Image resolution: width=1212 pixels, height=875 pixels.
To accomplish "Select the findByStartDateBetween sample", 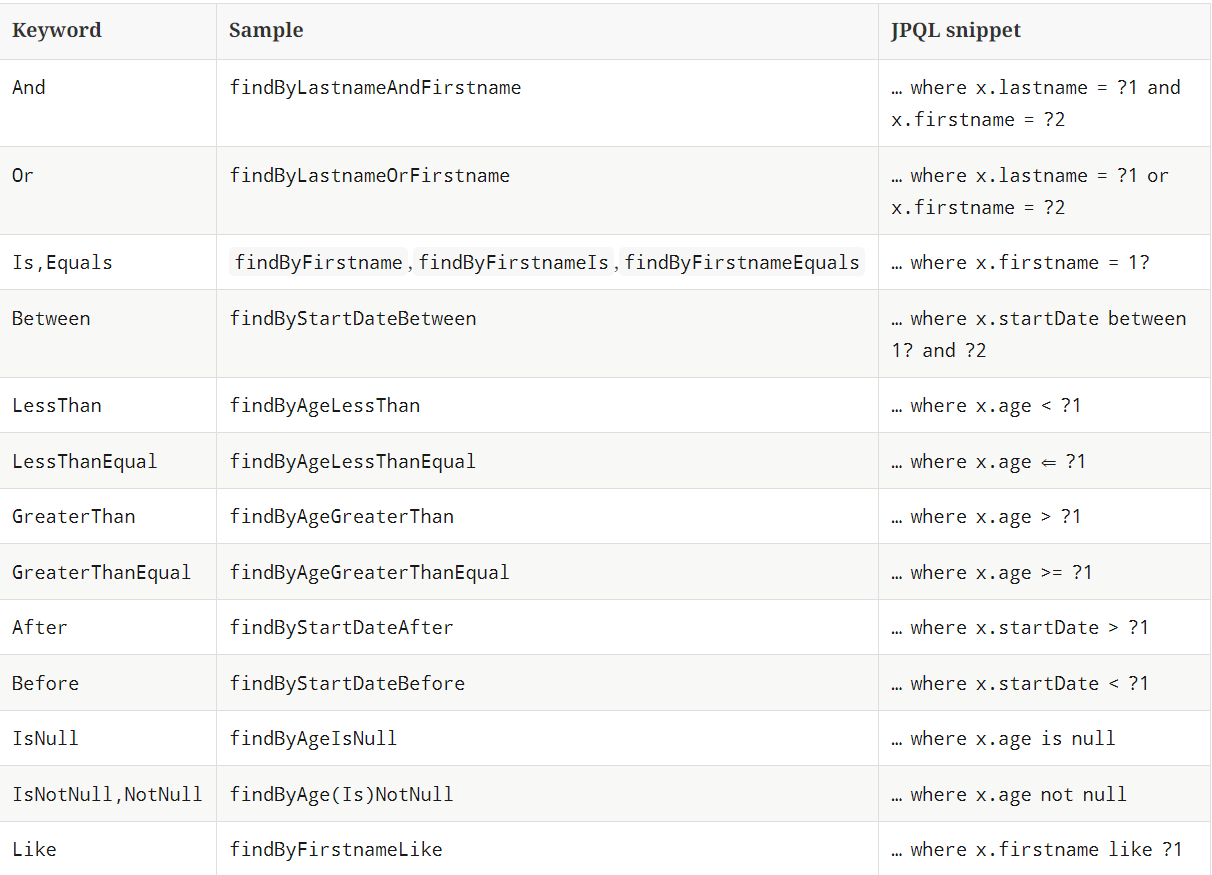I will (353, 319).
